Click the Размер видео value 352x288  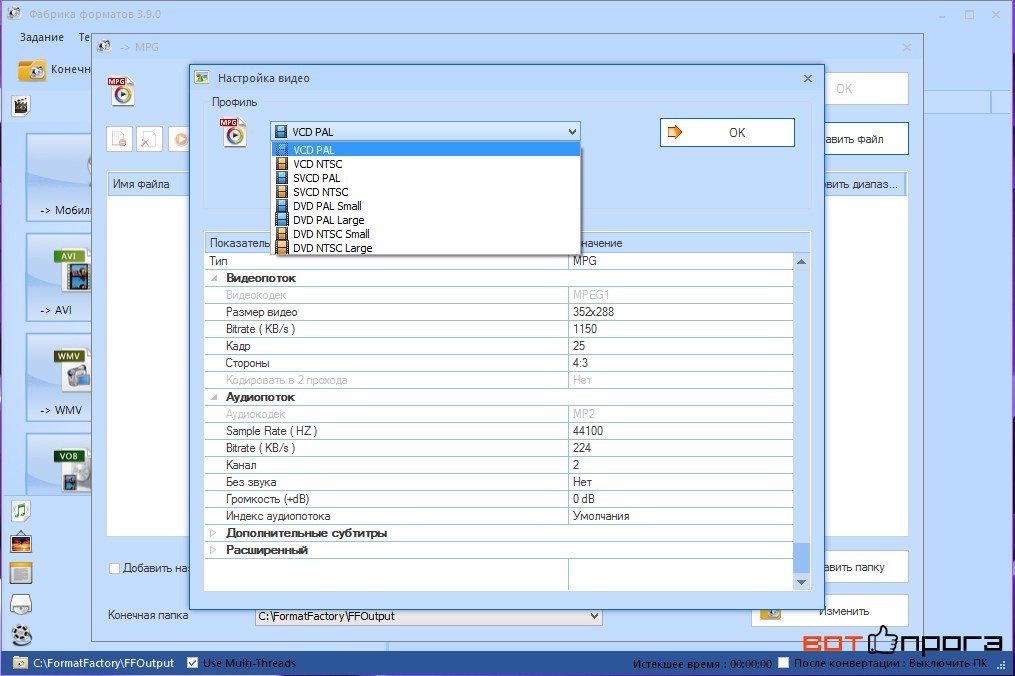[x=680, y=312]
